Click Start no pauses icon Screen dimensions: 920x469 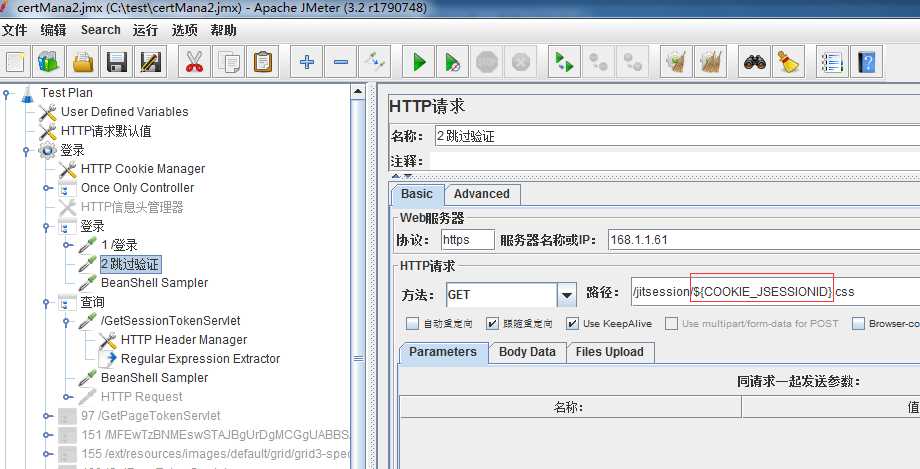[x=452, y=62]
